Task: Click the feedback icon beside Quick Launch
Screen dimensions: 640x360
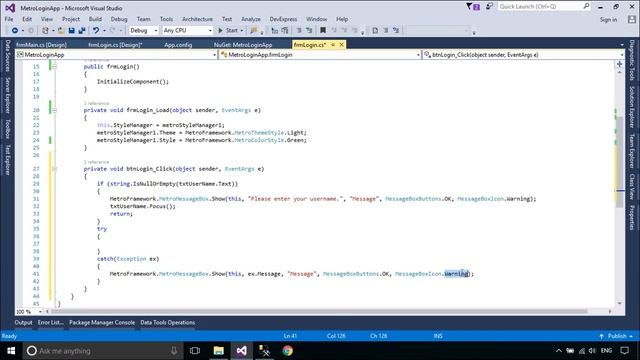Action: tap(489, 7)
